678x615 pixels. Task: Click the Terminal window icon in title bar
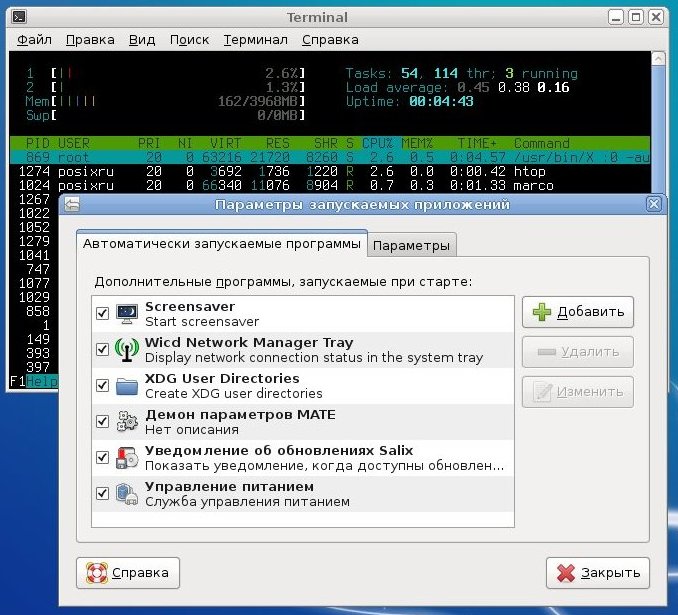(19, 17)
